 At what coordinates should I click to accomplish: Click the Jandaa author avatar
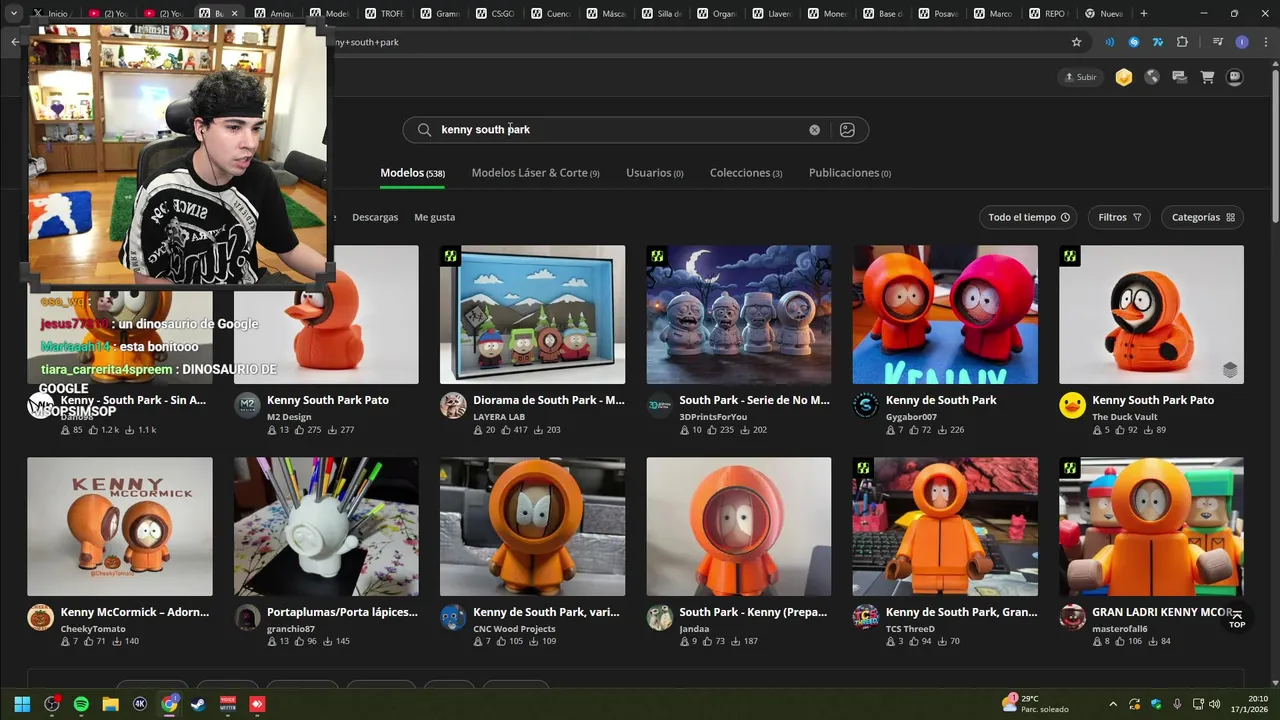(659, 617)
